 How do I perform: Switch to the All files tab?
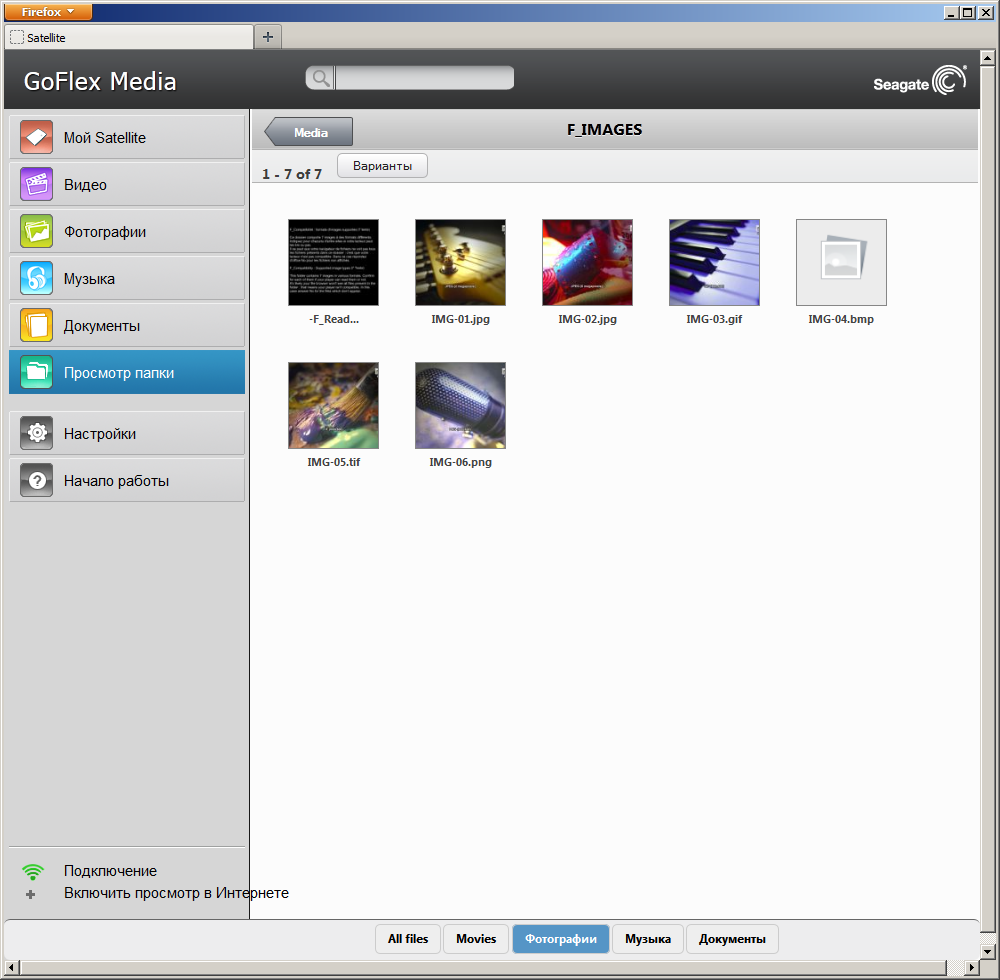pos(408,939)
